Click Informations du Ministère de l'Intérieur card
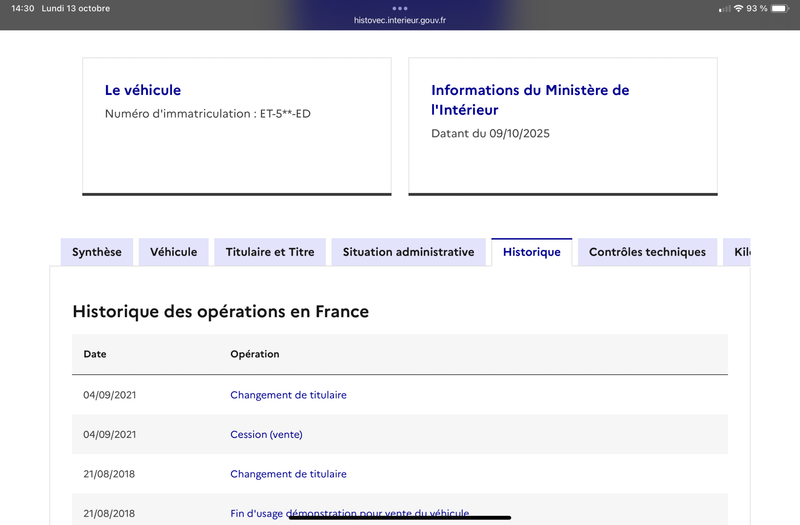Screen dimensions: 800x525 point(530,99)
